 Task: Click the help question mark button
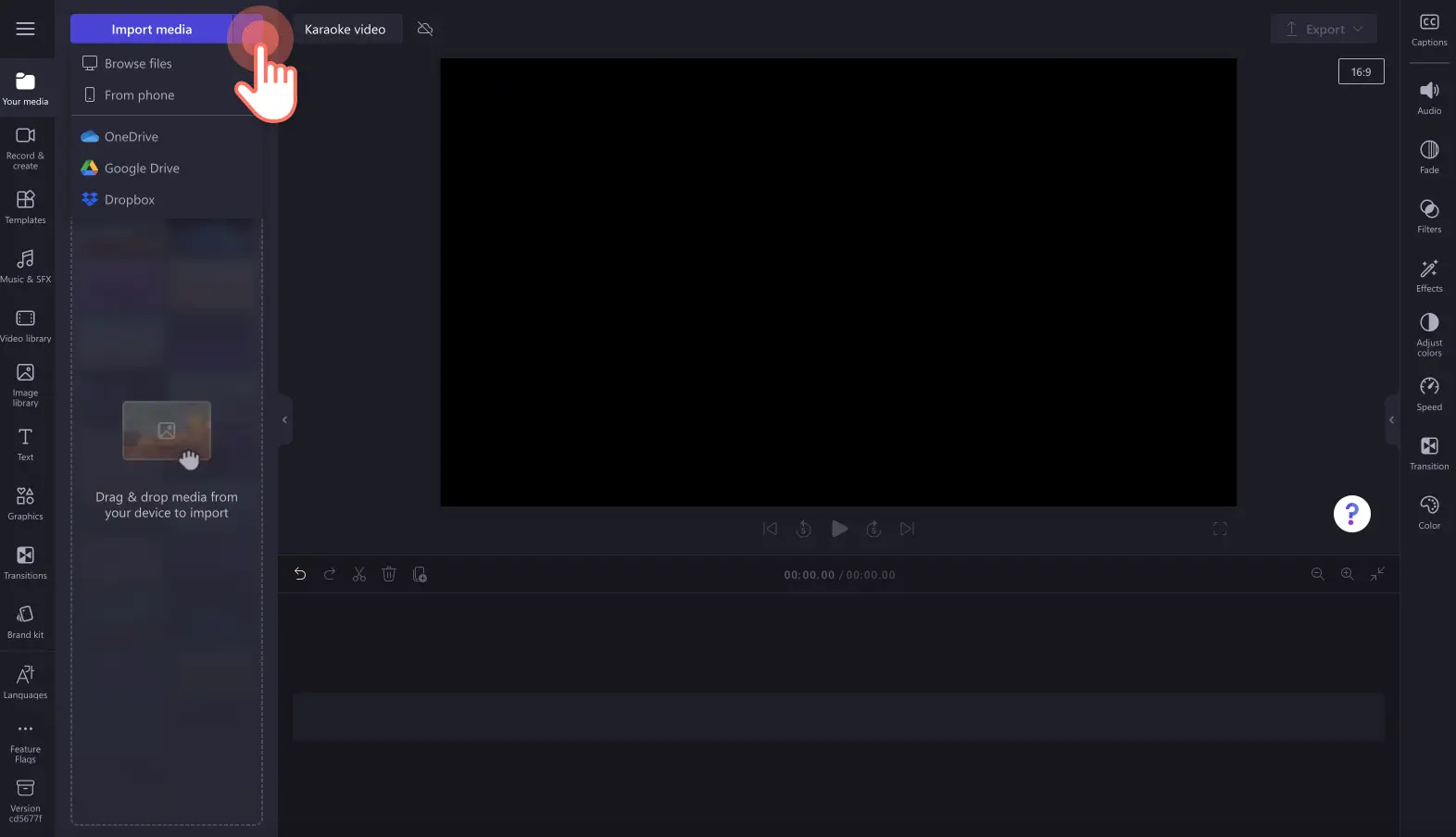[1351, 514]
